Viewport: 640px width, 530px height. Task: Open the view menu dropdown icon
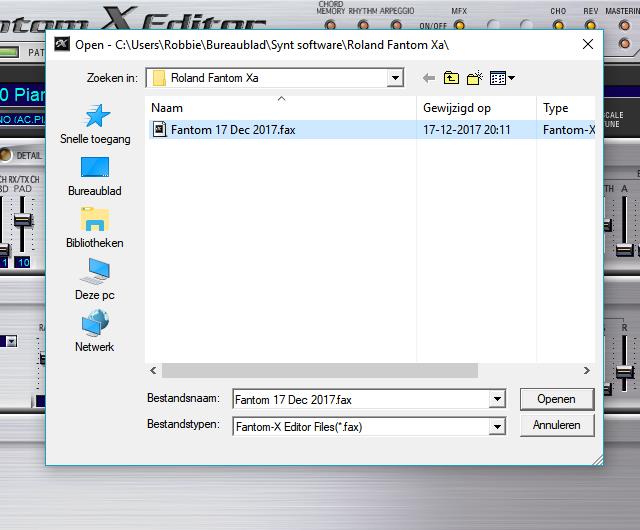(502, 78)
